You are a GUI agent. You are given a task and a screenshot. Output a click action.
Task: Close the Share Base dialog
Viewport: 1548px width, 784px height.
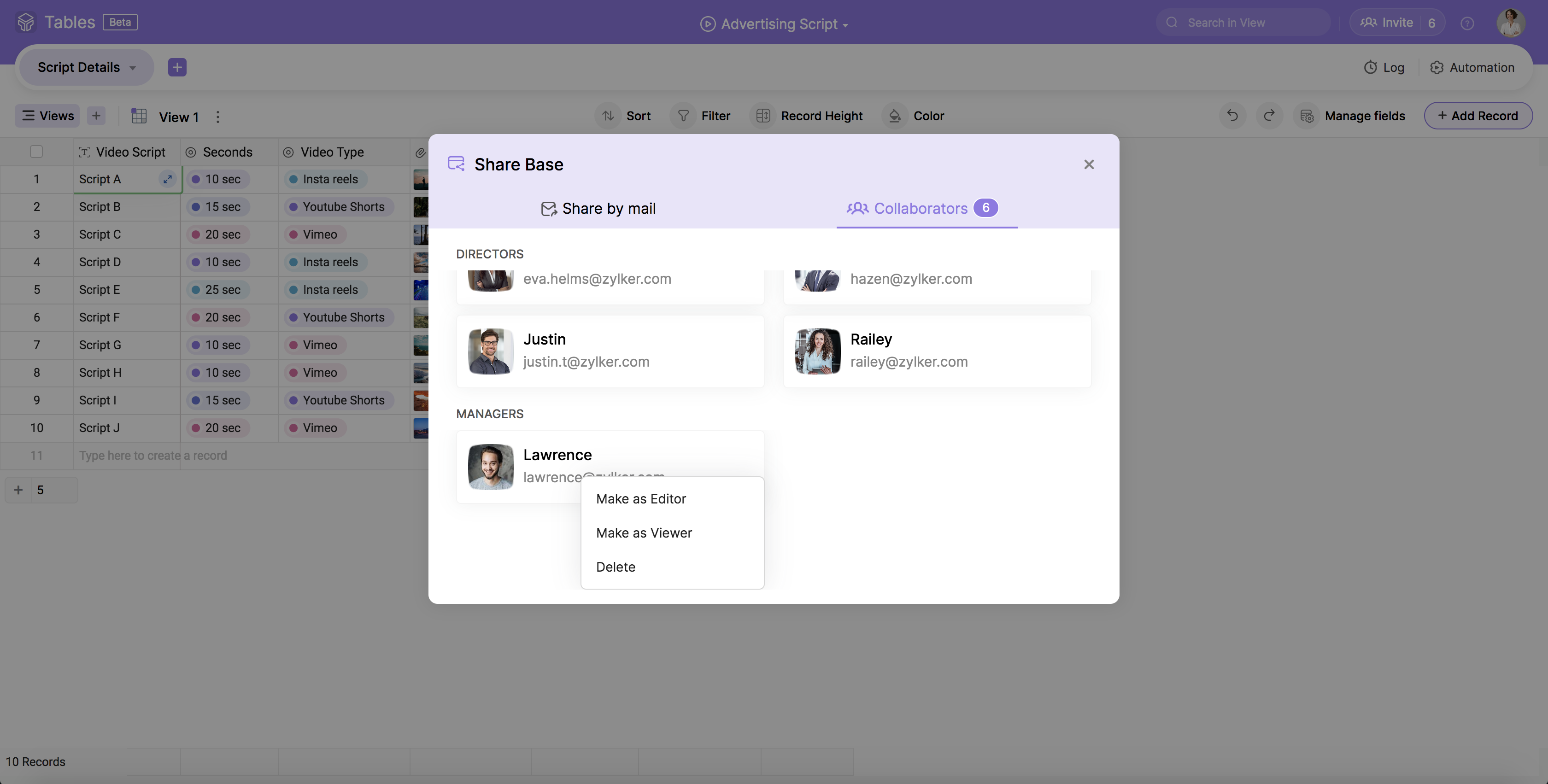(1088, 164)
